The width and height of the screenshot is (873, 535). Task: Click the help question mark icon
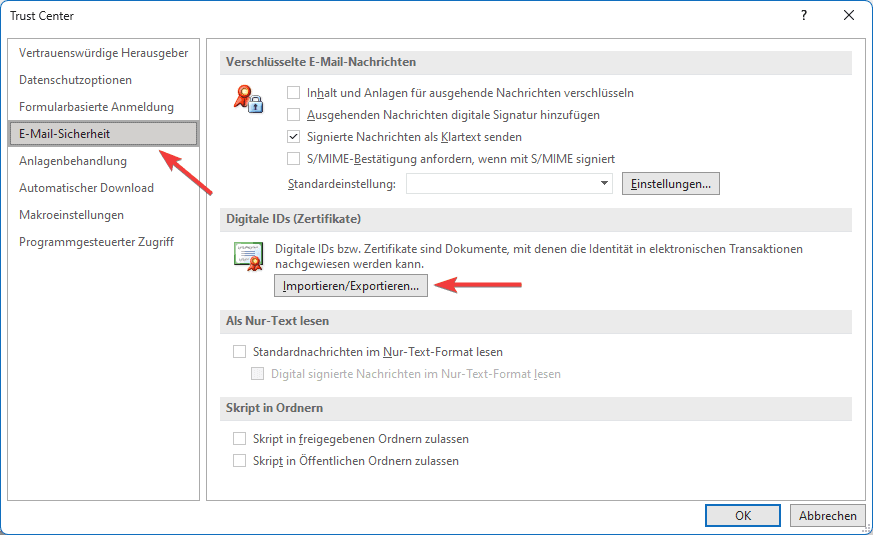804,15
